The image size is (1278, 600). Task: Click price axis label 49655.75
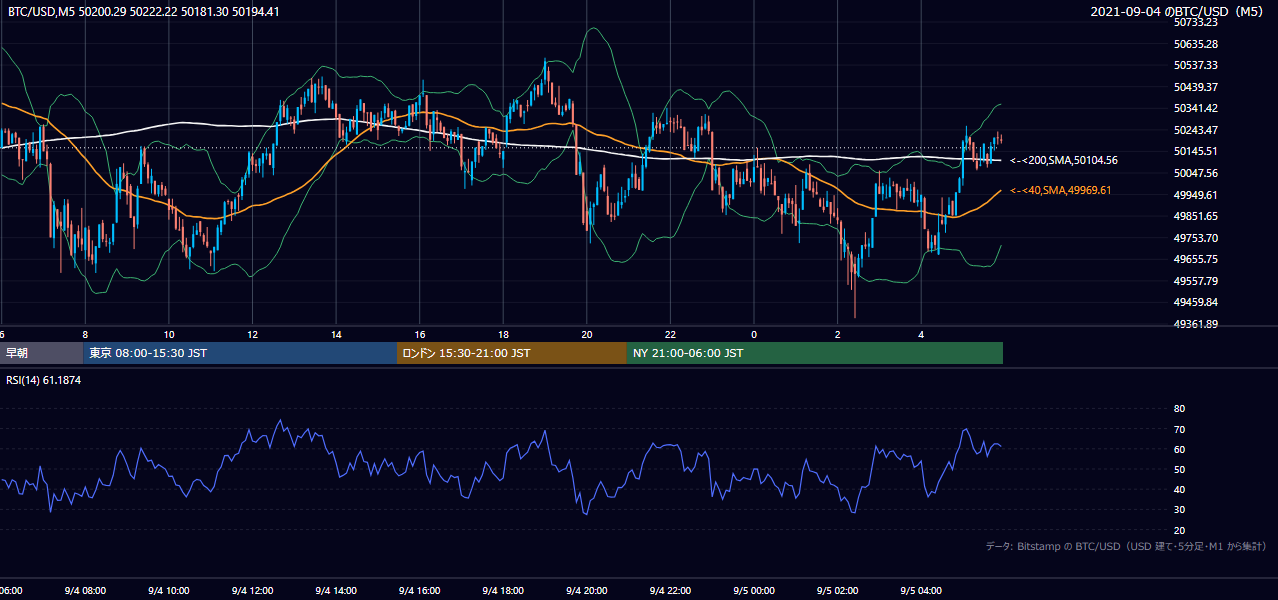[1195, 259]
